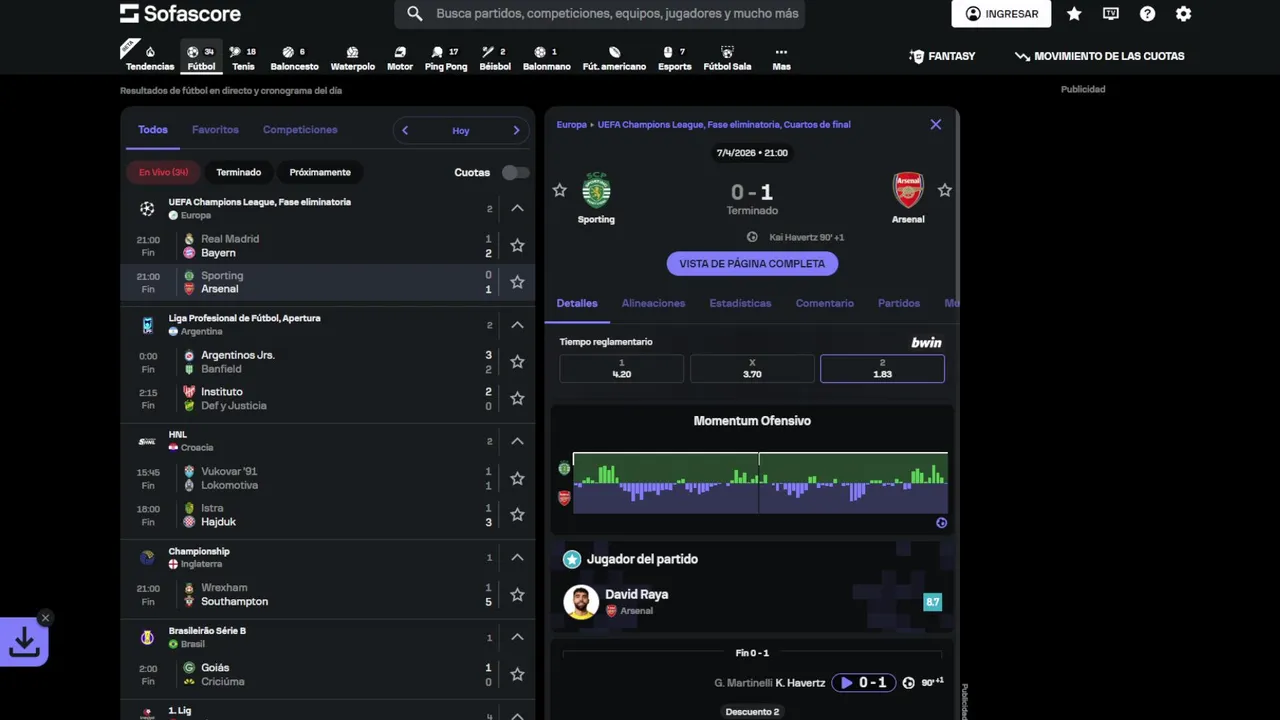1280x720 pixels.
Task: Dismiss the download widget with its X
Action: click(45, 618)
